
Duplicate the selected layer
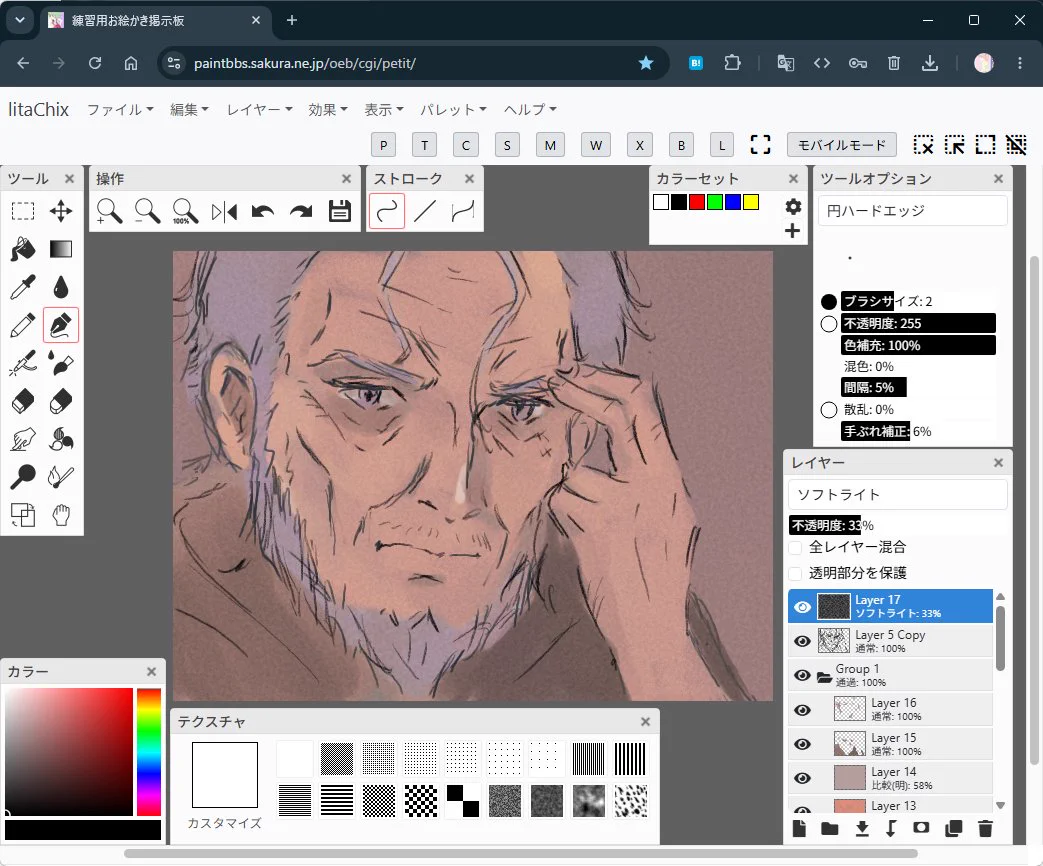point(953,828)
